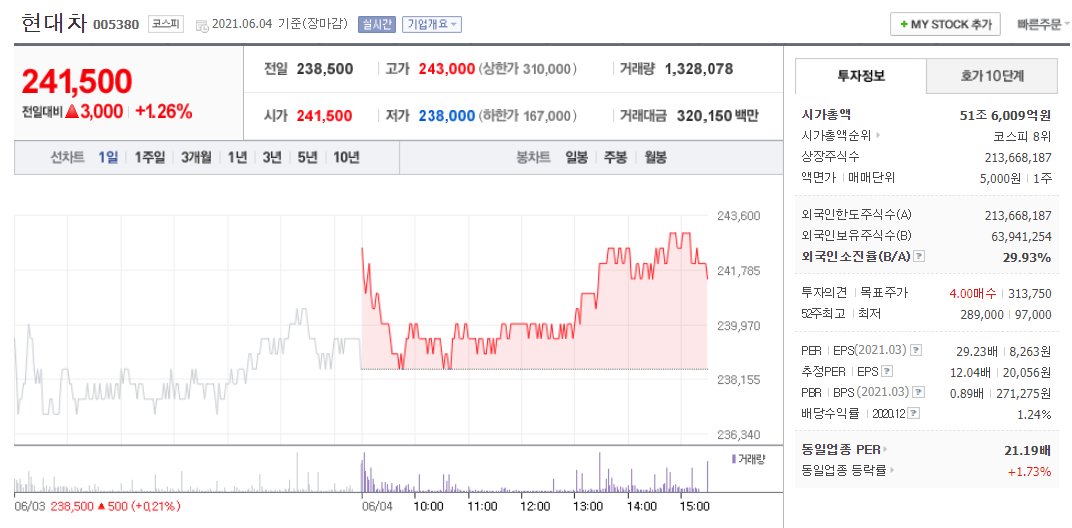Select the 1년 line chart period
1072x528 pixels.
click(237, 157)
